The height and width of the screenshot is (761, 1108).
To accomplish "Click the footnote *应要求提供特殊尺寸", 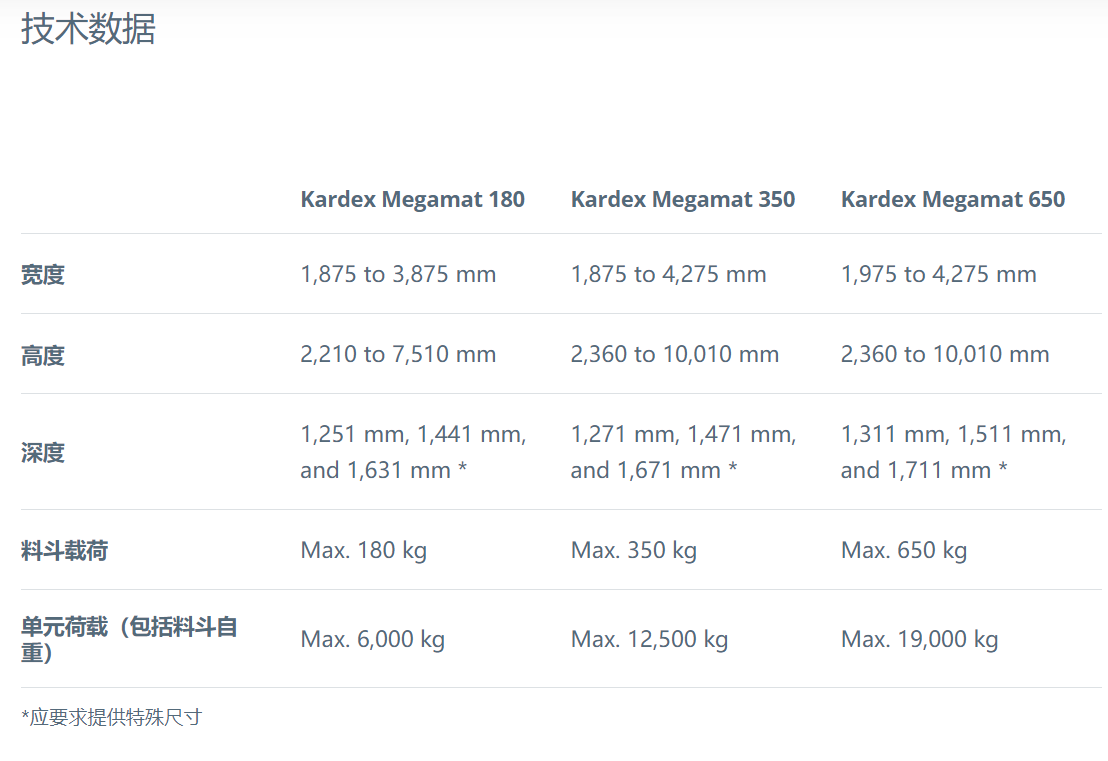I will (111, 717).
